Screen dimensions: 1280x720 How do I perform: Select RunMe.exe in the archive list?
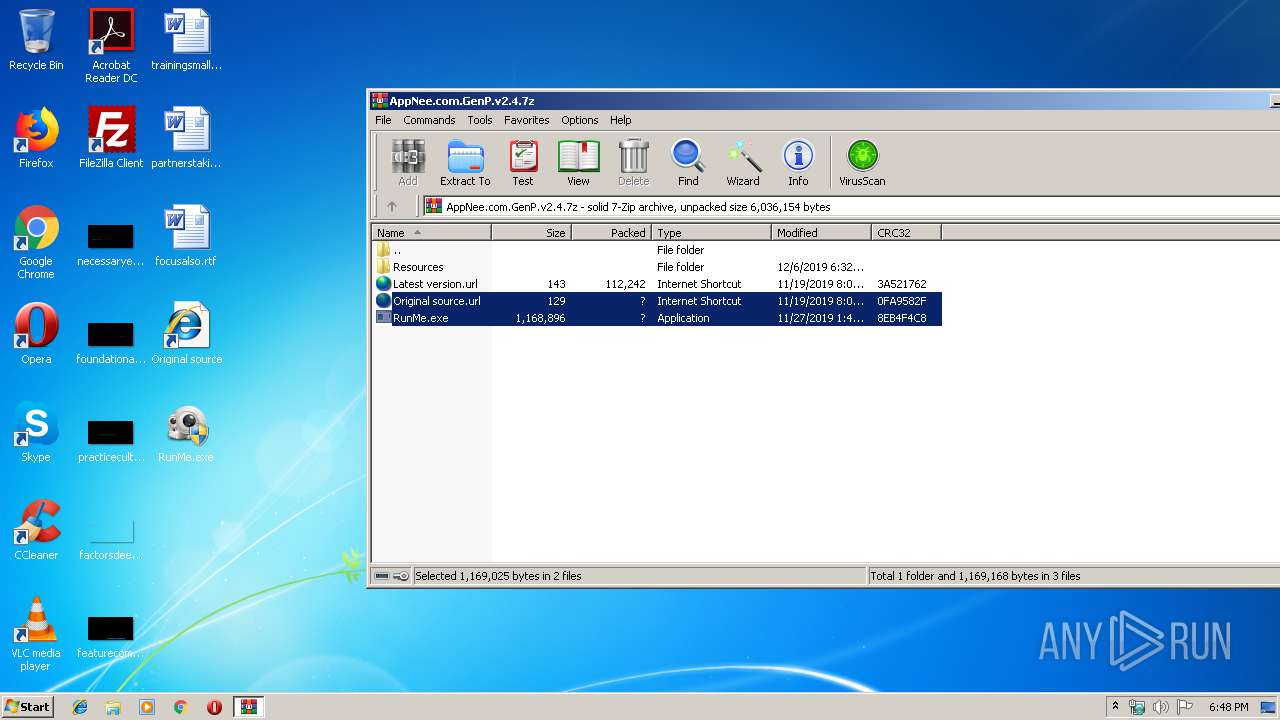click(656, 318)
